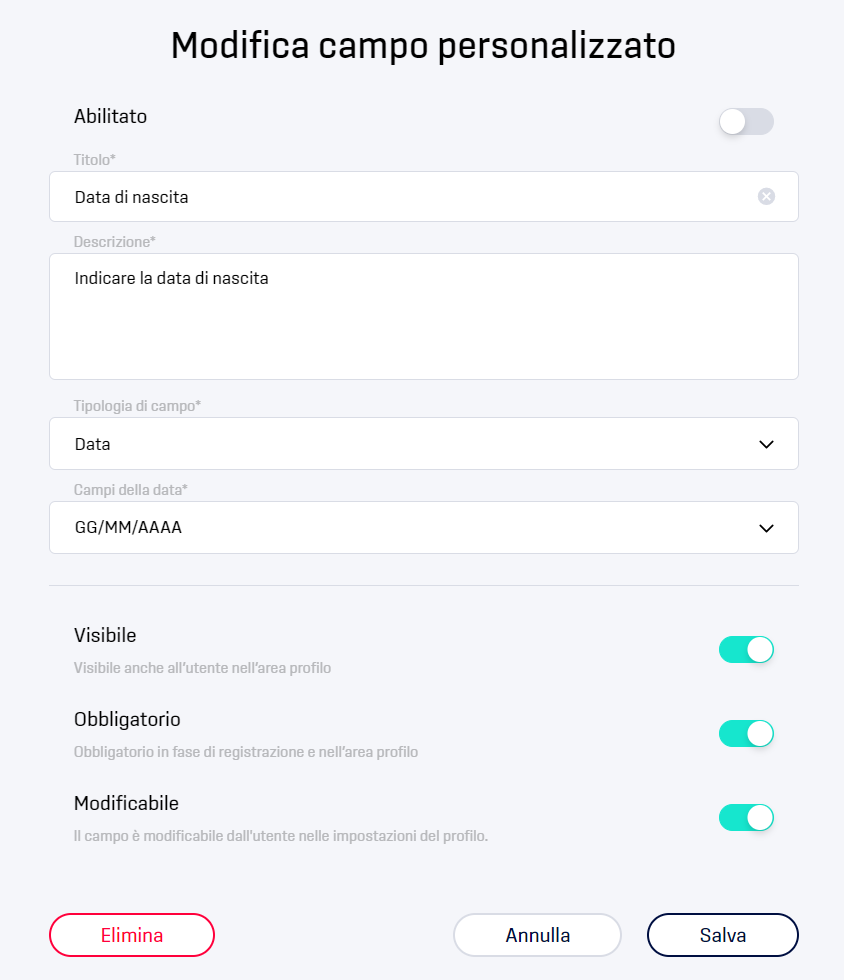This screenshot has width=844, height=980.
Task: Click the chevron arrow in the Data dropdown
Action: click(x=766, y=444)
